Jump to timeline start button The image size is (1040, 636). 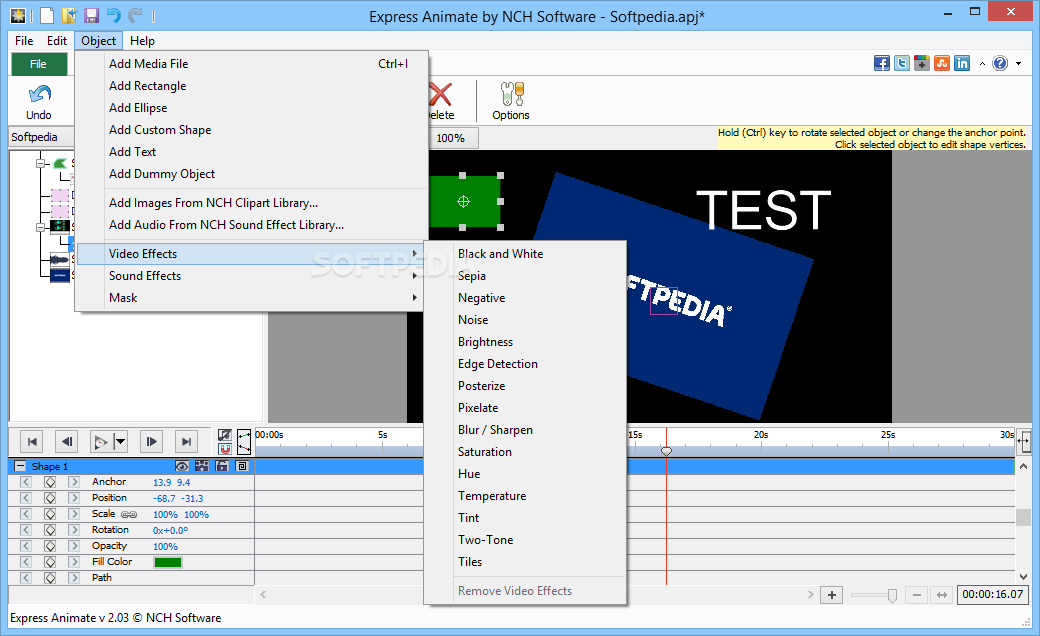tap(32, 442)
